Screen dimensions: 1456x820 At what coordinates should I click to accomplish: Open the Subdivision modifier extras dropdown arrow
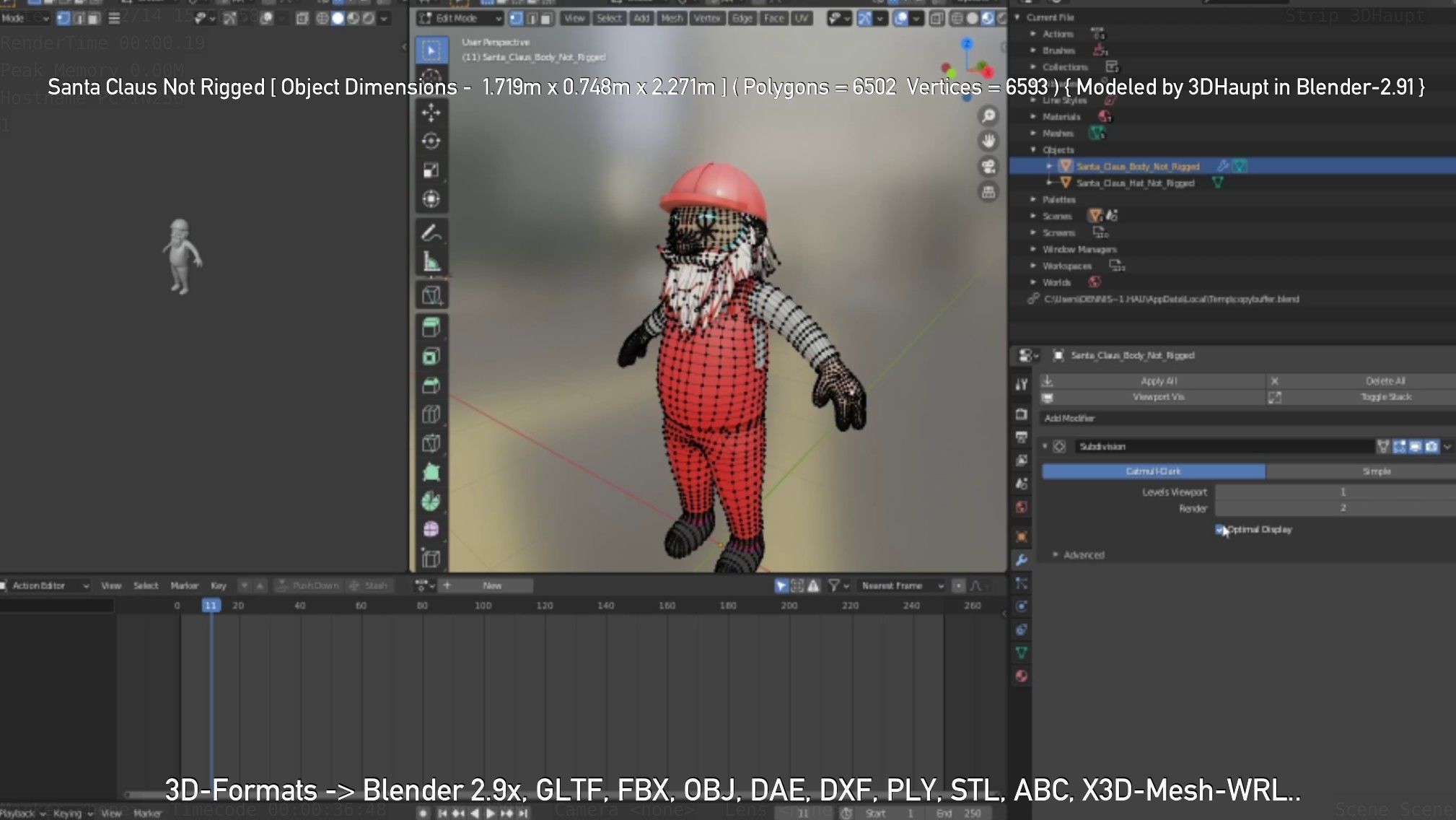[1447, 447]
